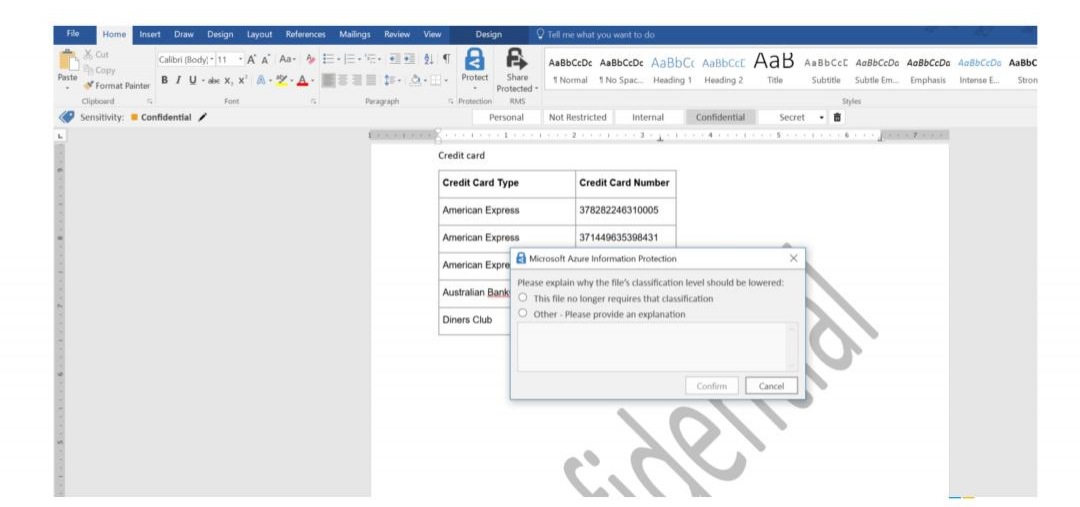Click the Cancel button in the dialog
This screenshot has height=507, width=1080.
[771, 386]
